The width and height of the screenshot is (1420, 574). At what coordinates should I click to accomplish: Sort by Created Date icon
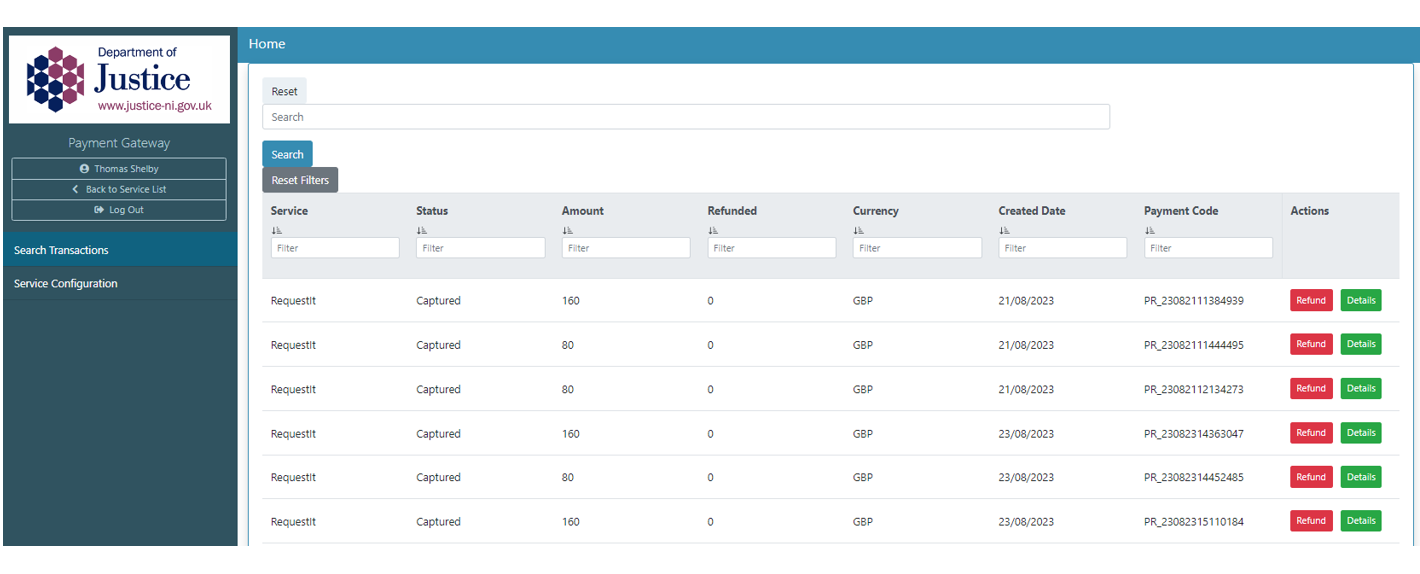click(1004, 230)
